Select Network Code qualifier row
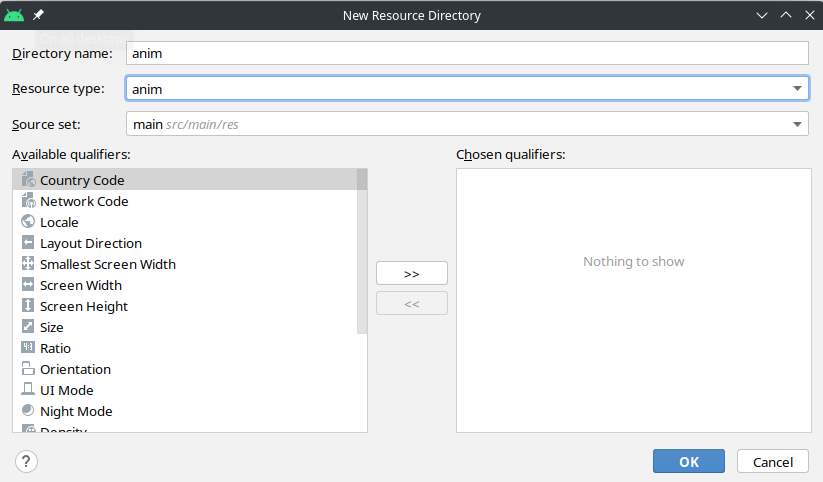 185,201
